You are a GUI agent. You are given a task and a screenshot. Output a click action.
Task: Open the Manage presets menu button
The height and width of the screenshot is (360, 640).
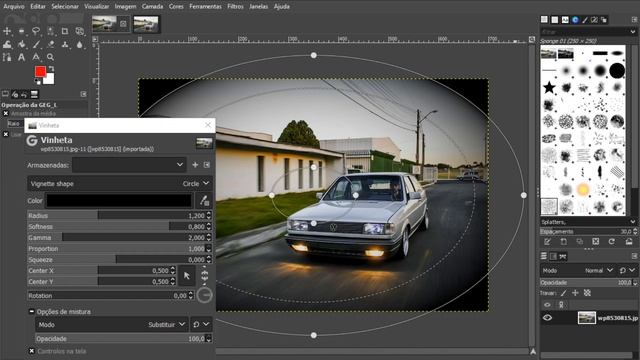(207, 165)
